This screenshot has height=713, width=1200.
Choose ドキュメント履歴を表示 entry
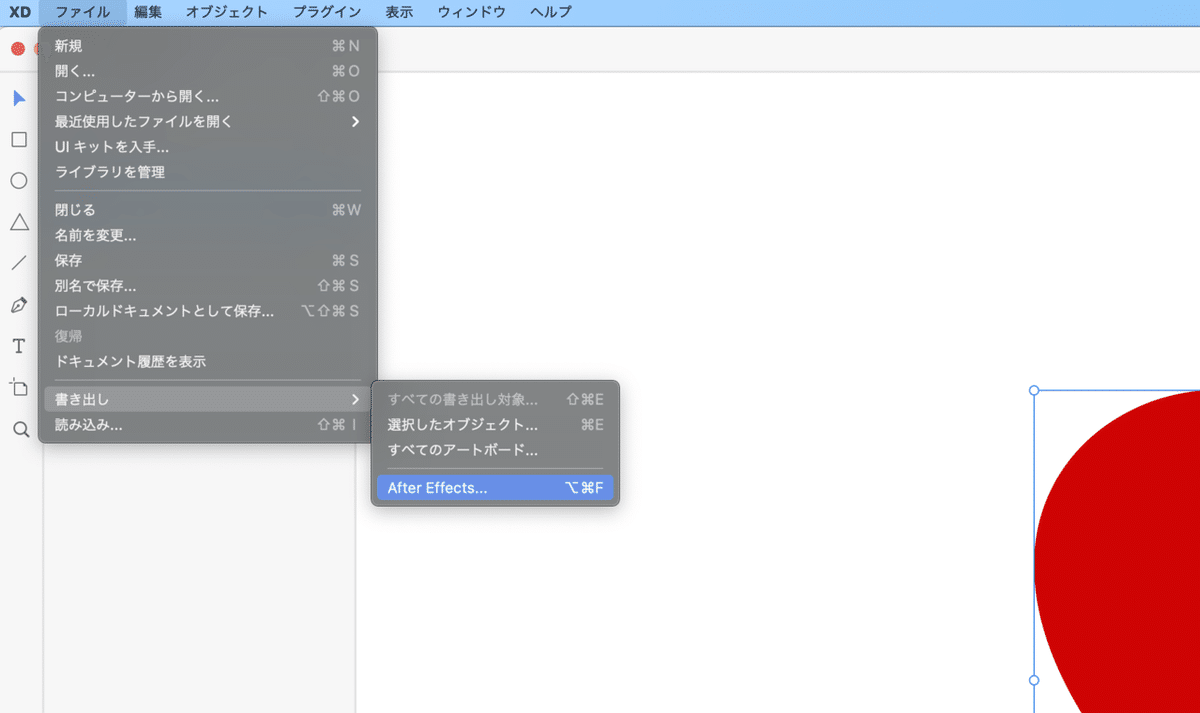pos(208,361)
